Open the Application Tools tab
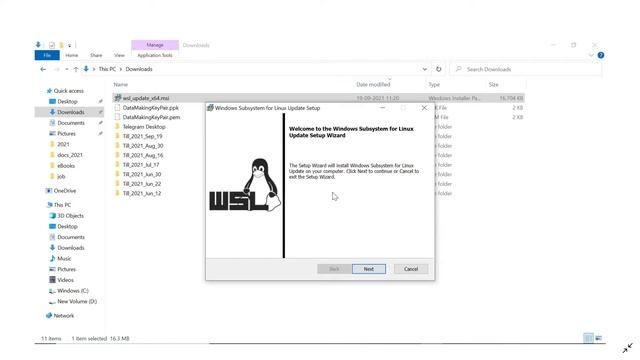The height and width of the screenshot is (360, 640). point(155,55)
